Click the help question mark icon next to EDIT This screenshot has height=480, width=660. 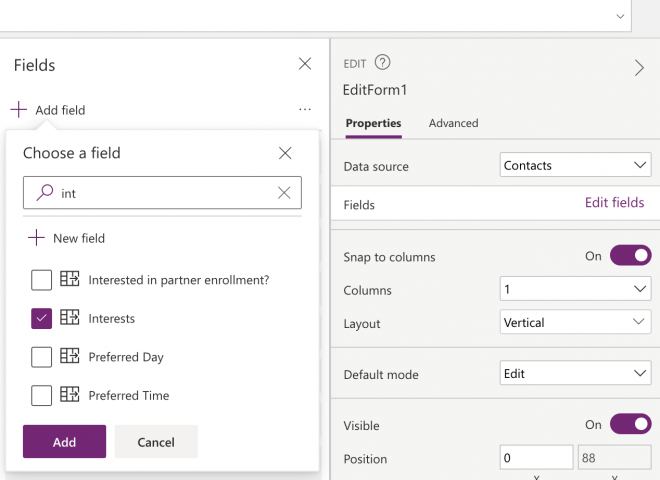point(383,63)
